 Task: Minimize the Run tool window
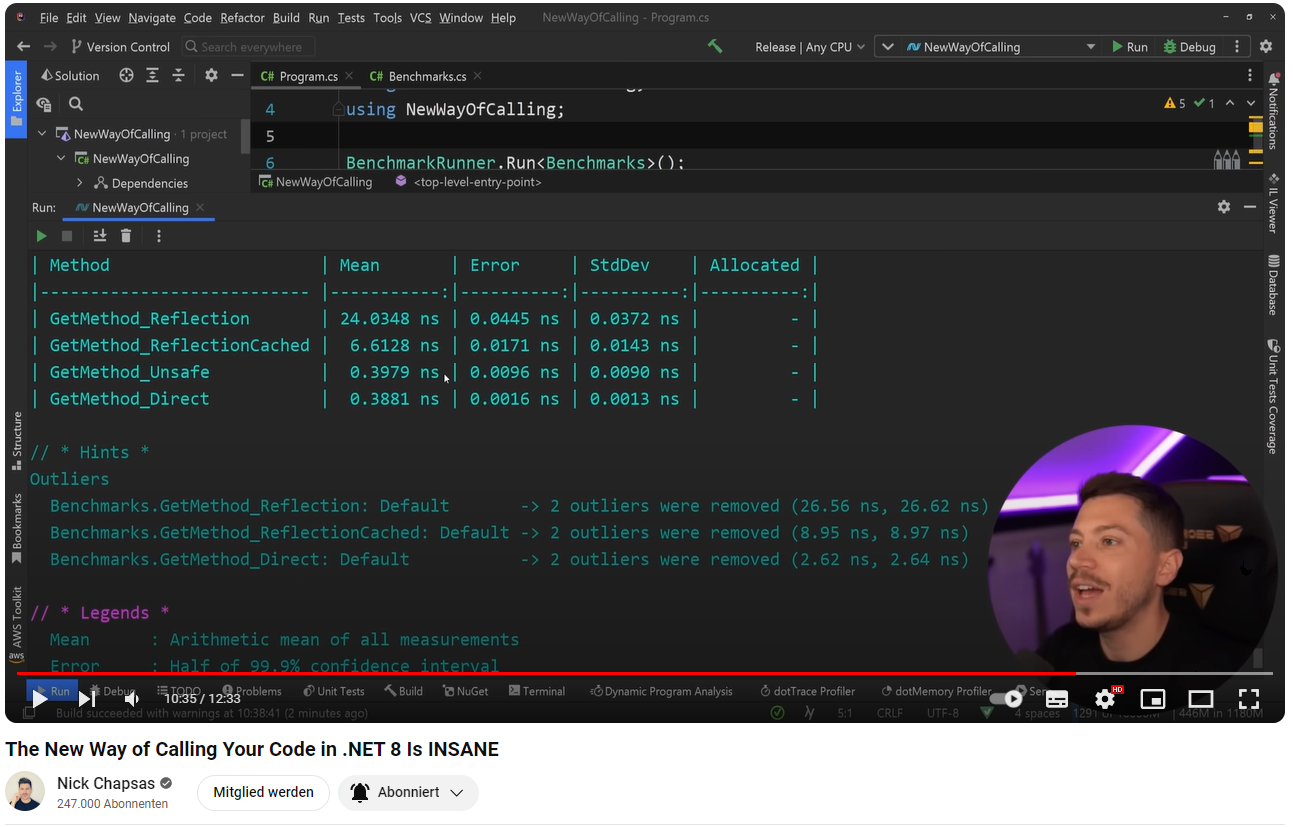[x=1250, y=207]
